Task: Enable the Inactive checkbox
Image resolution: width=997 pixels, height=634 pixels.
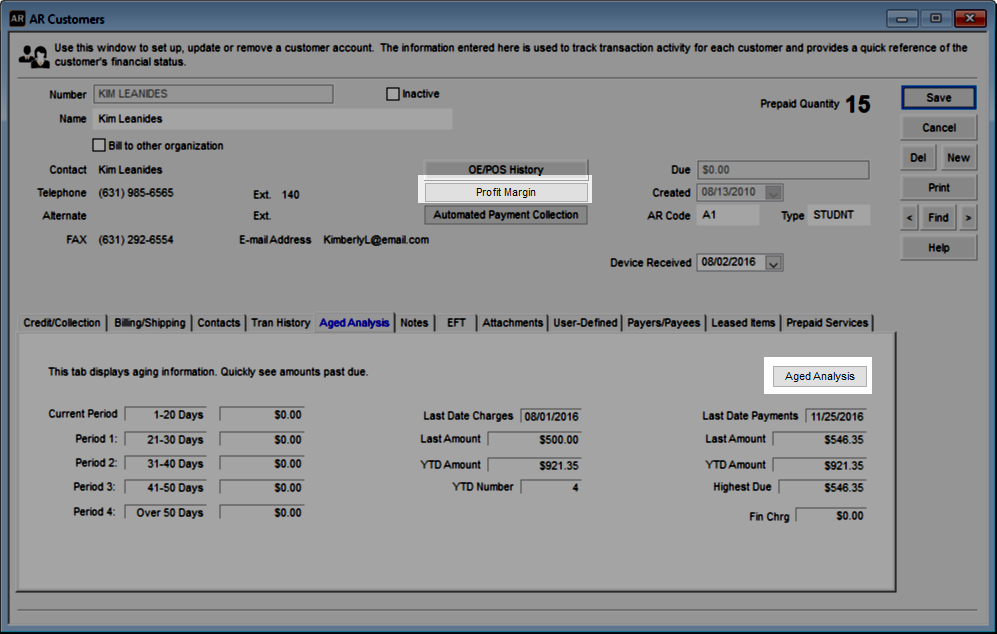Action: point(393,93)
